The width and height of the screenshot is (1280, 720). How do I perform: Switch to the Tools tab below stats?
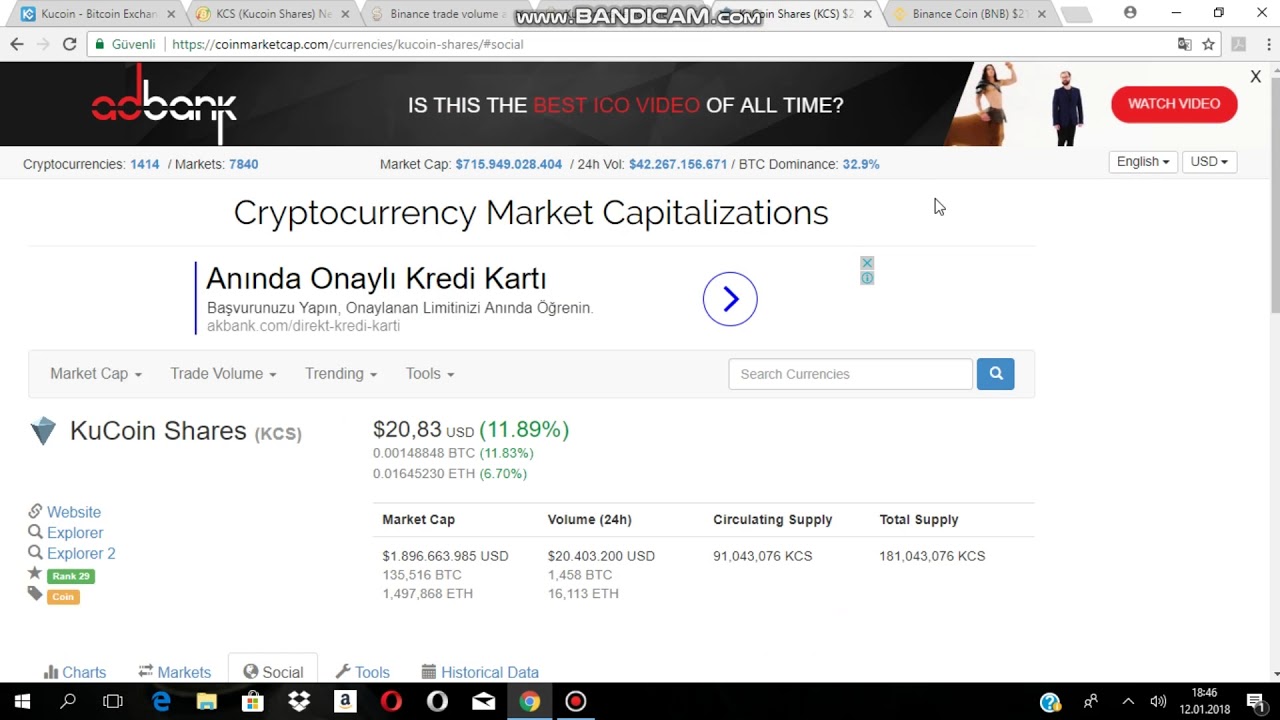pyautogui.click(x=362, y=672)
